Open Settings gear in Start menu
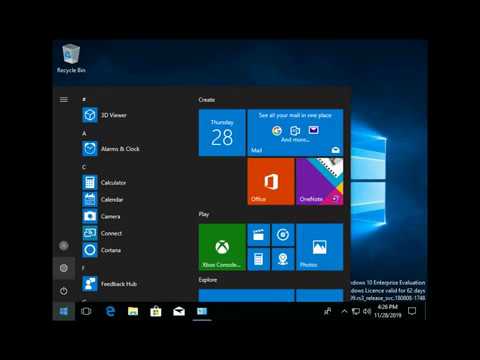Viewport: 480px width, 360px height. point(64,268)
